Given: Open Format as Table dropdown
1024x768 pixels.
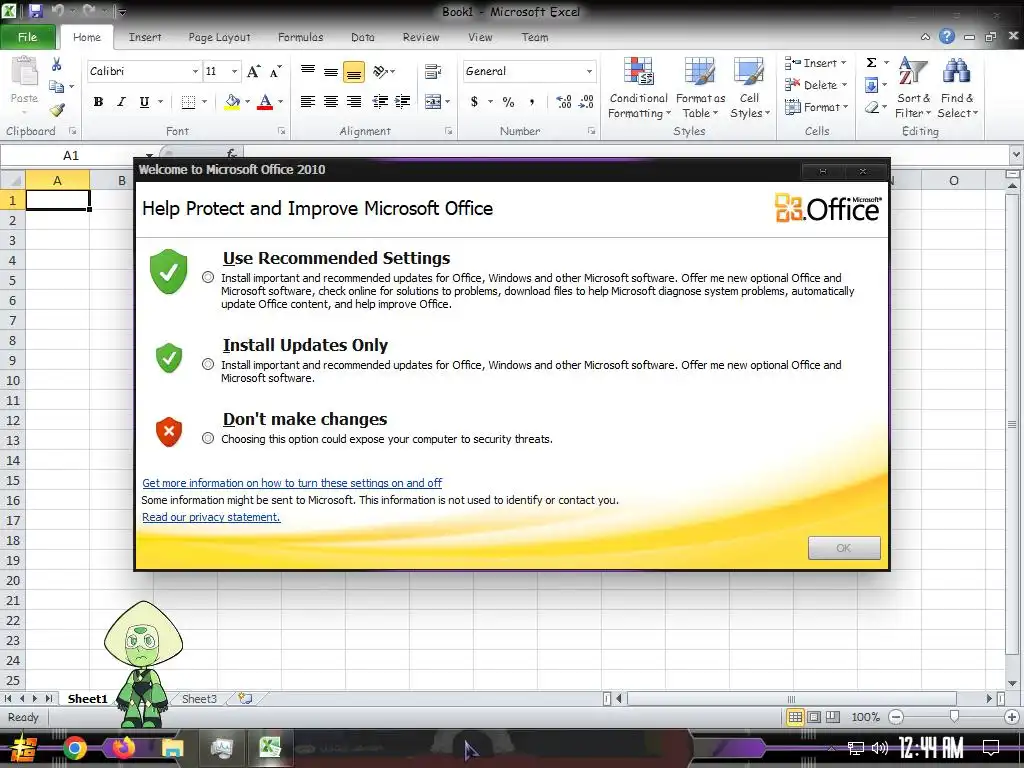Looking at the screenshot, I should coord(700,88).
